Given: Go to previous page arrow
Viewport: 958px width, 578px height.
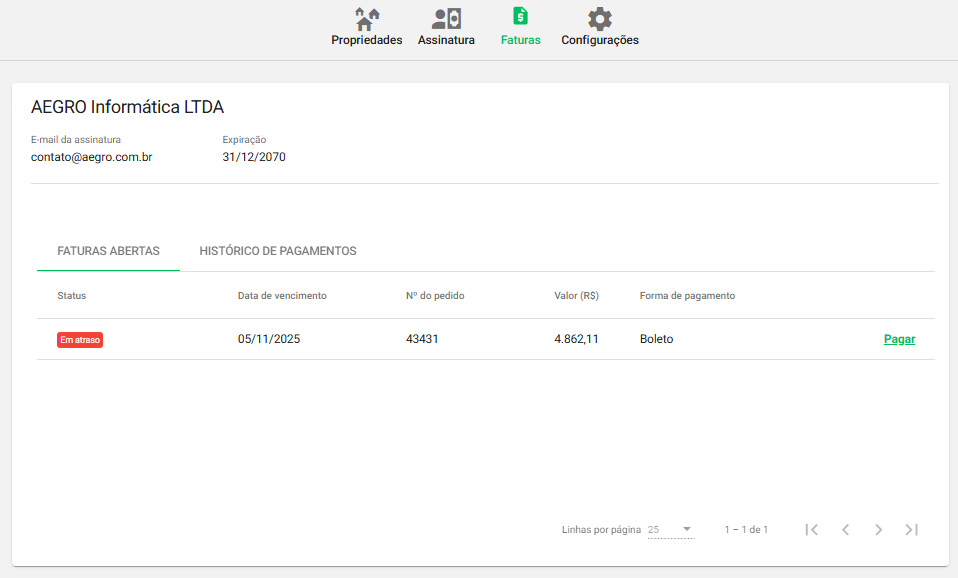Looking at the screenshot, I should pos(845,529).
